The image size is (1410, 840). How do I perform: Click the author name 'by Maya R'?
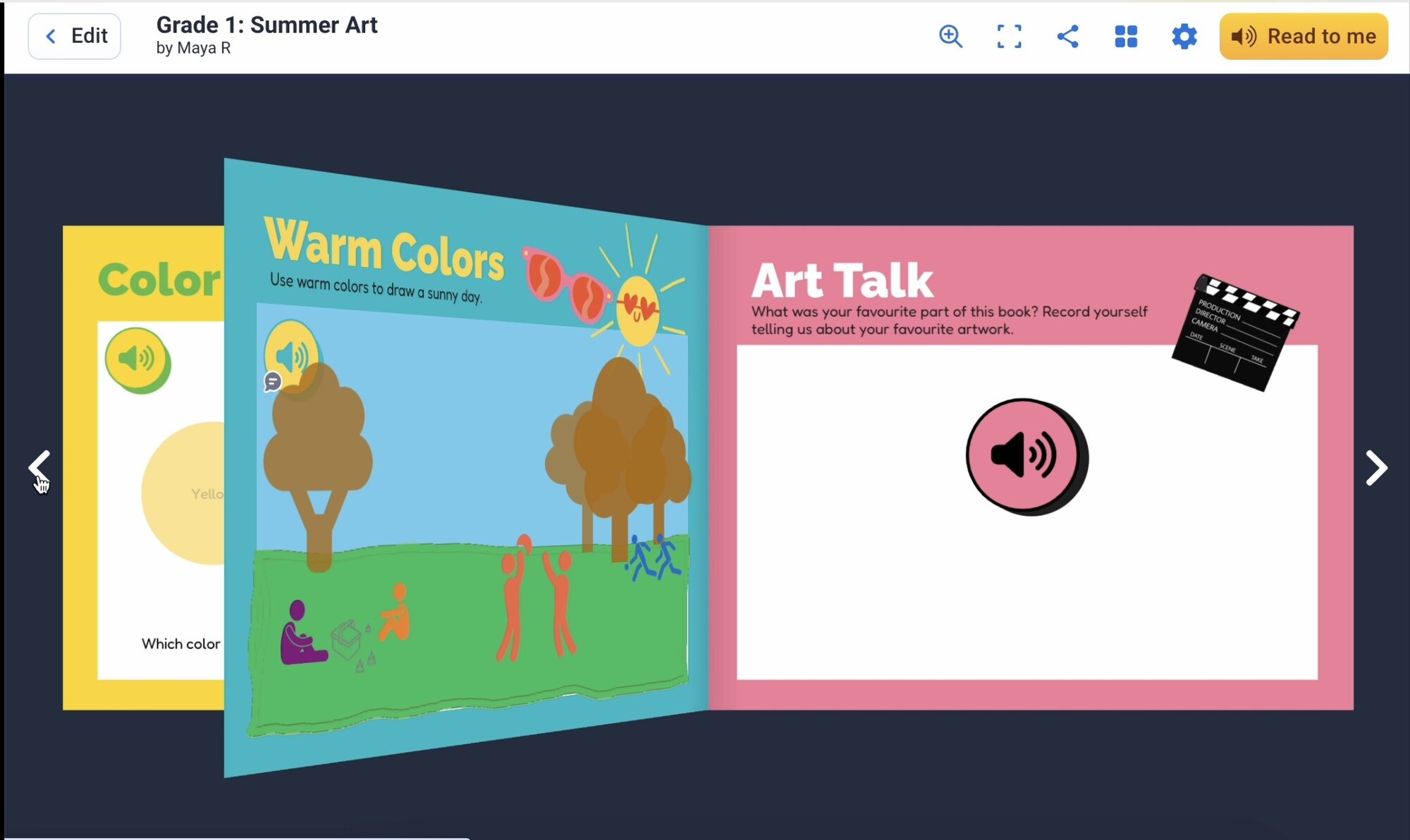point(193,48)
